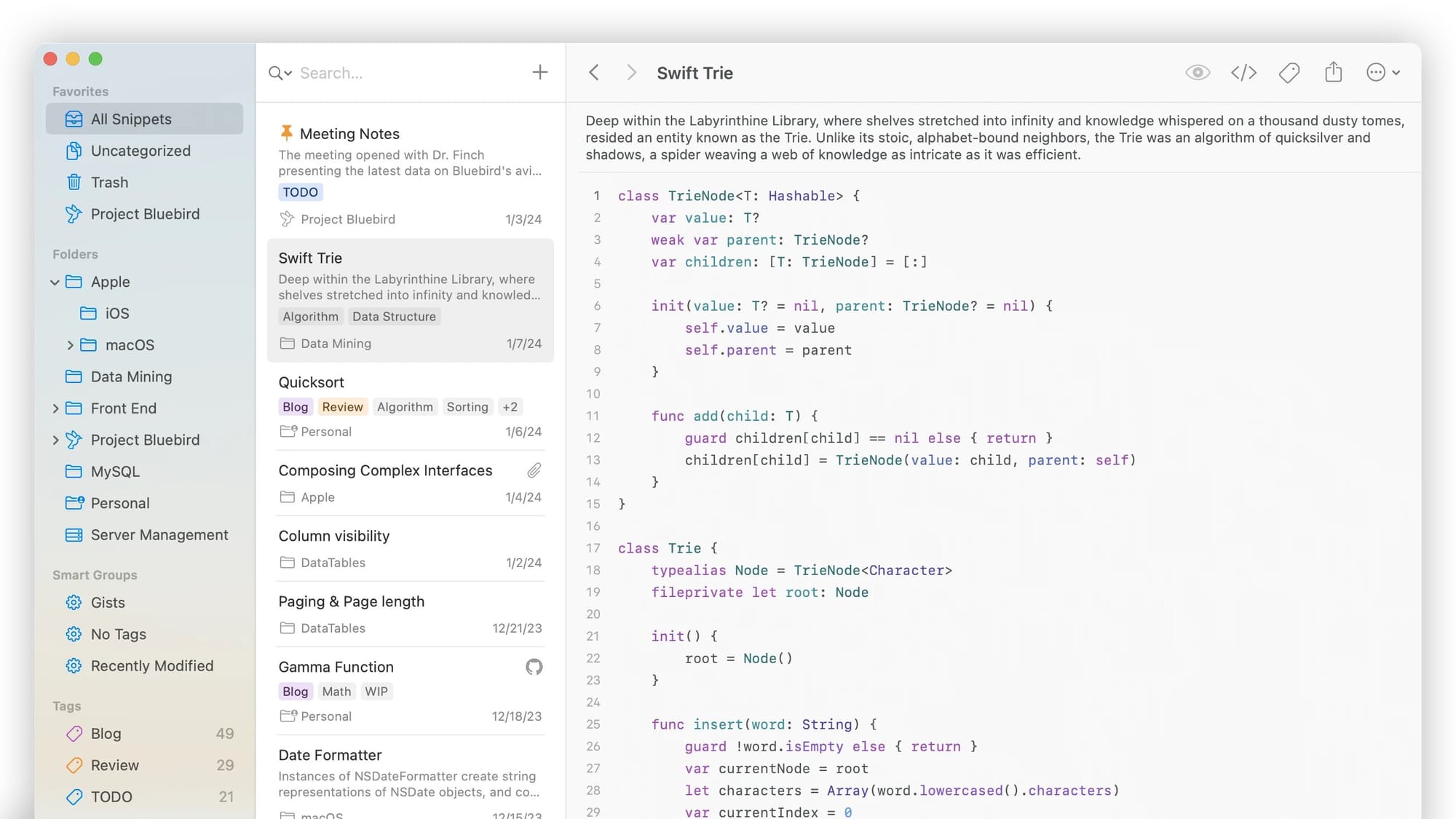Click the eye/preview icon in toolbar
Screen dimensions: 1456x819
[1197, 72]
